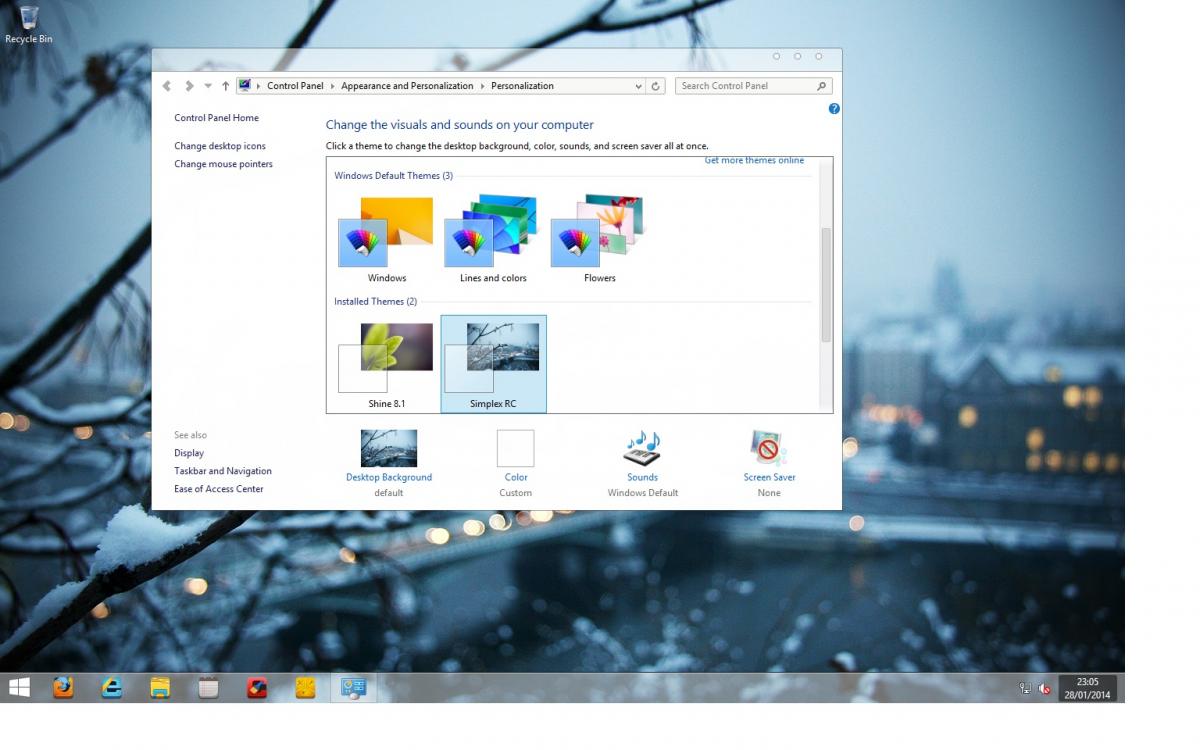Open the Recycle Bin desktop icon
The image size is (1200, 750).
28,24
